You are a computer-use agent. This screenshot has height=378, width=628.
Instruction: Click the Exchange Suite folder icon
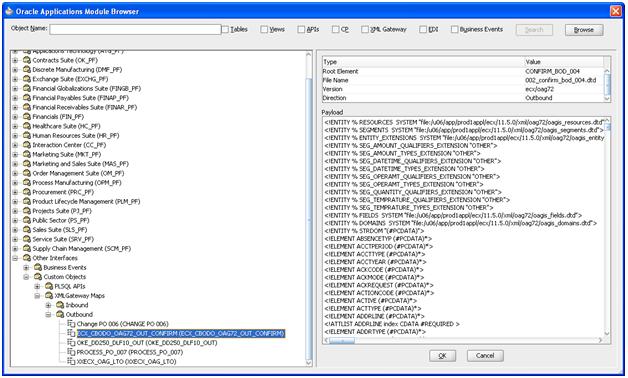click(x=26, y=79)
